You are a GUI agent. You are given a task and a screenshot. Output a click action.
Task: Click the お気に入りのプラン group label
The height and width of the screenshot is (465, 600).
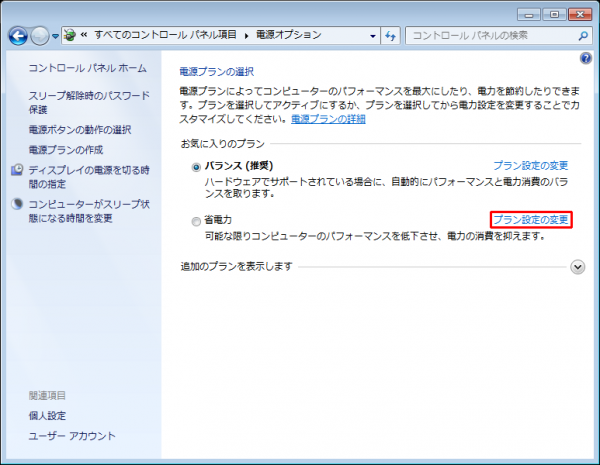click(223, 144)
